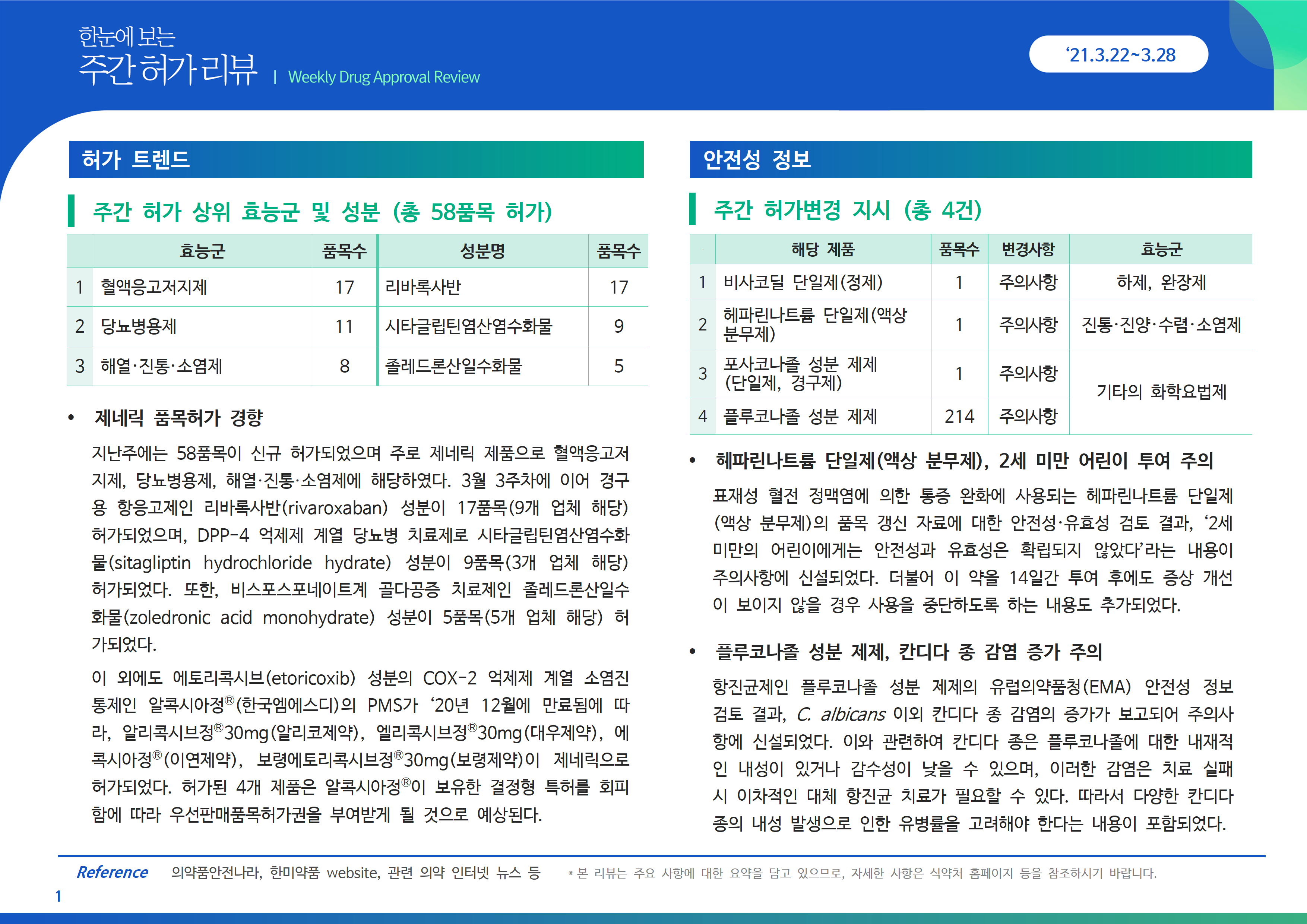Click the 제네릭 품목허가 경향 heading
The image size is (1307, 924).
pyautogui.click(x=179, y=417)
